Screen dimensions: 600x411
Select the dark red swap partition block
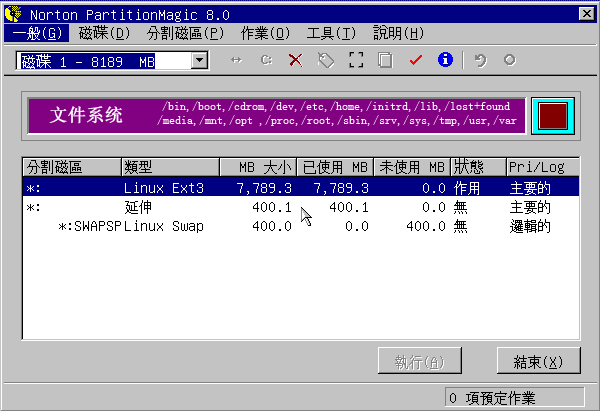point(553,116)
